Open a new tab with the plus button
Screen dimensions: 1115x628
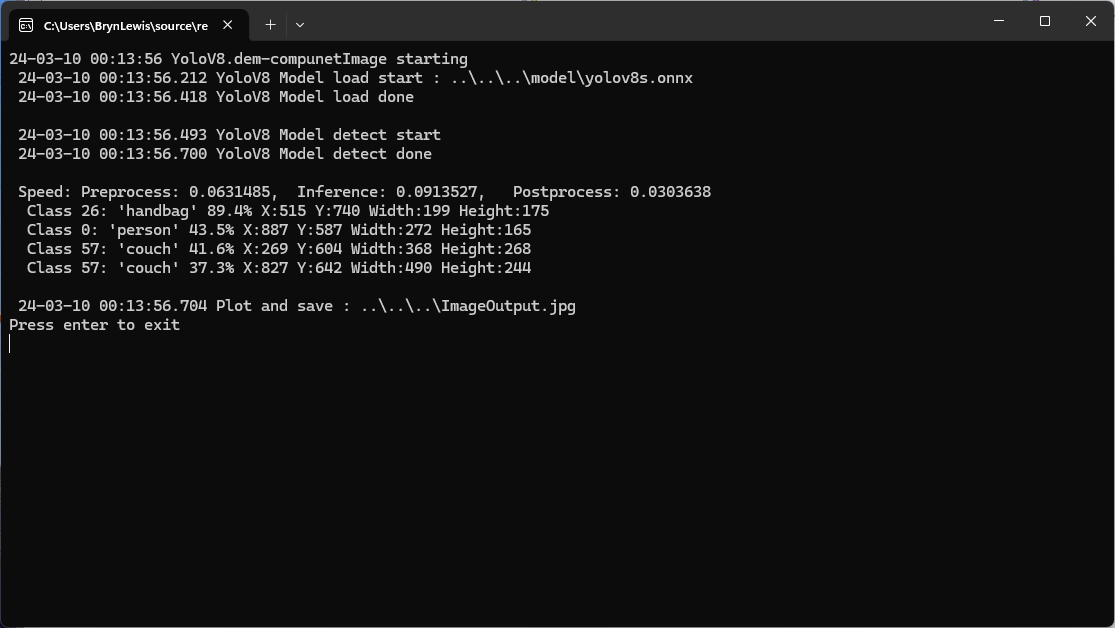point(270,25)
